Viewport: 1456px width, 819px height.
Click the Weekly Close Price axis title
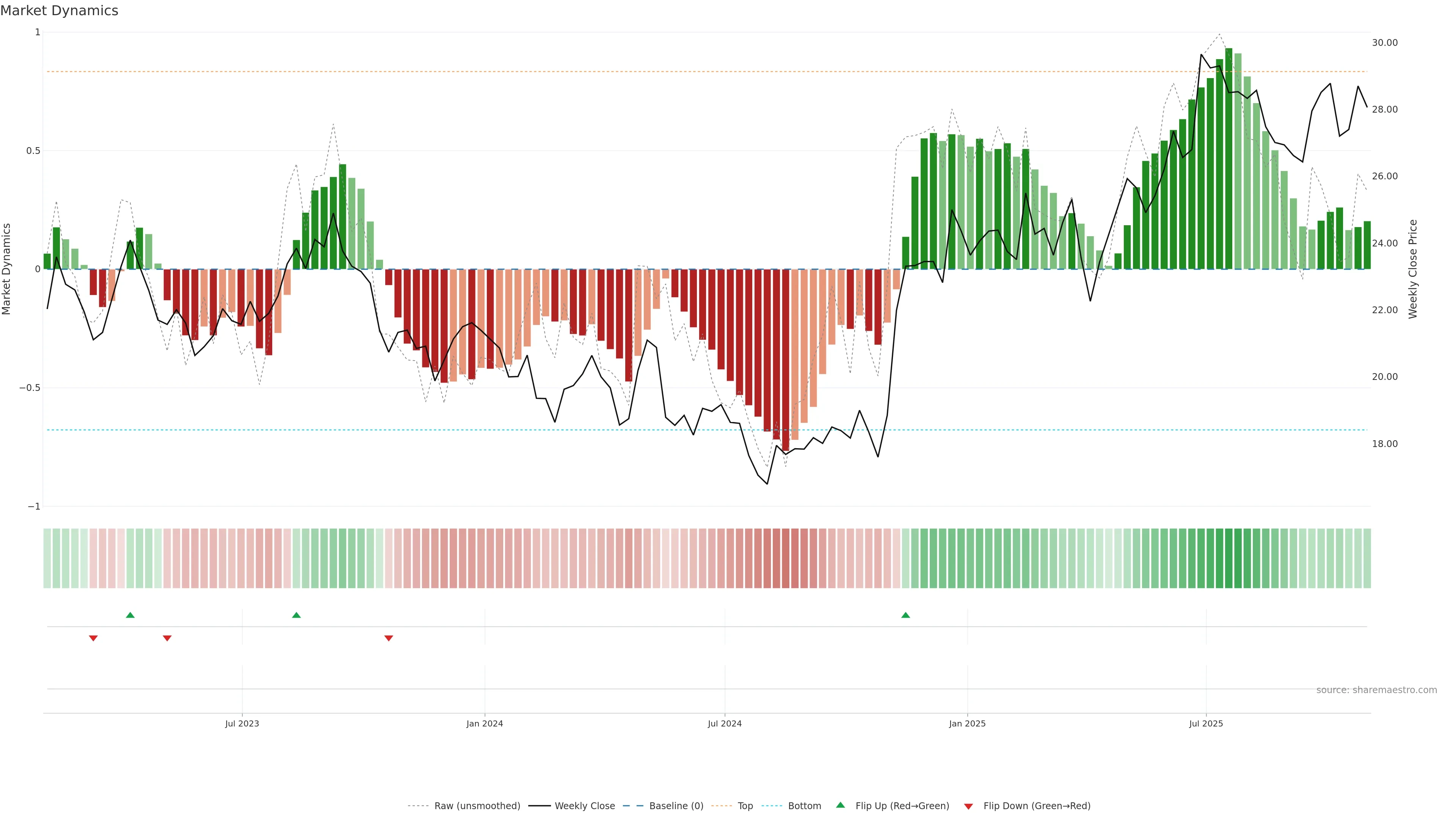point(1412,269)
